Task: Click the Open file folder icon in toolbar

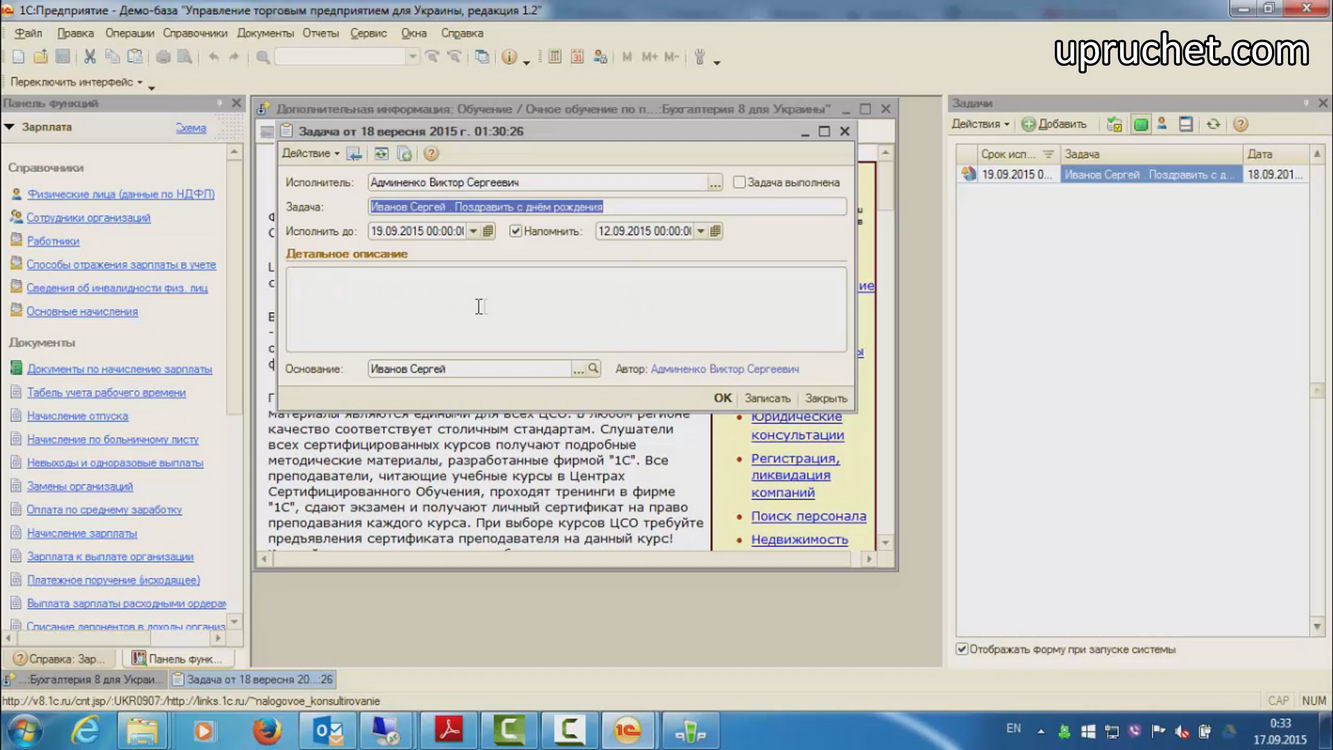Action: click(x=40, y=57)
